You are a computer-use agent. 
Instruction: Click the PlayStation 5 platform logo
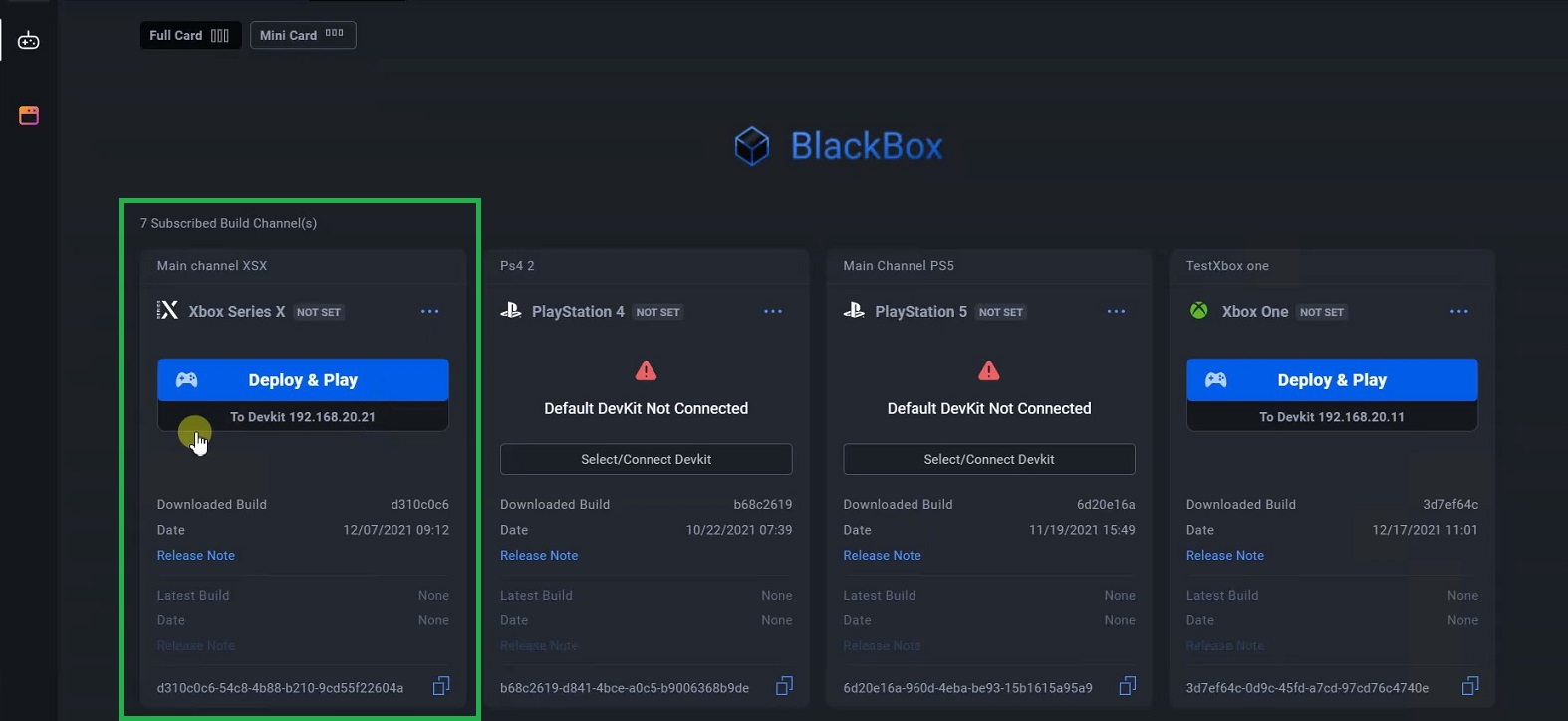(854, 311)
